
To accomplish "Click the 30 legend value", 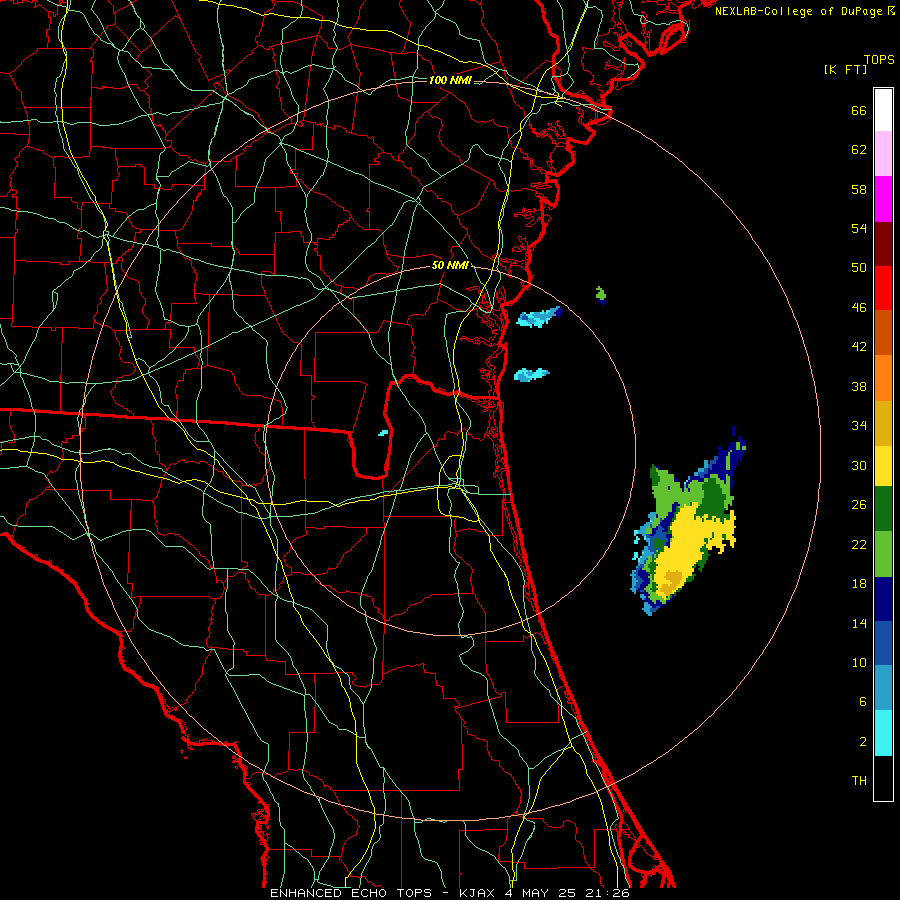I will pos(859,465).
